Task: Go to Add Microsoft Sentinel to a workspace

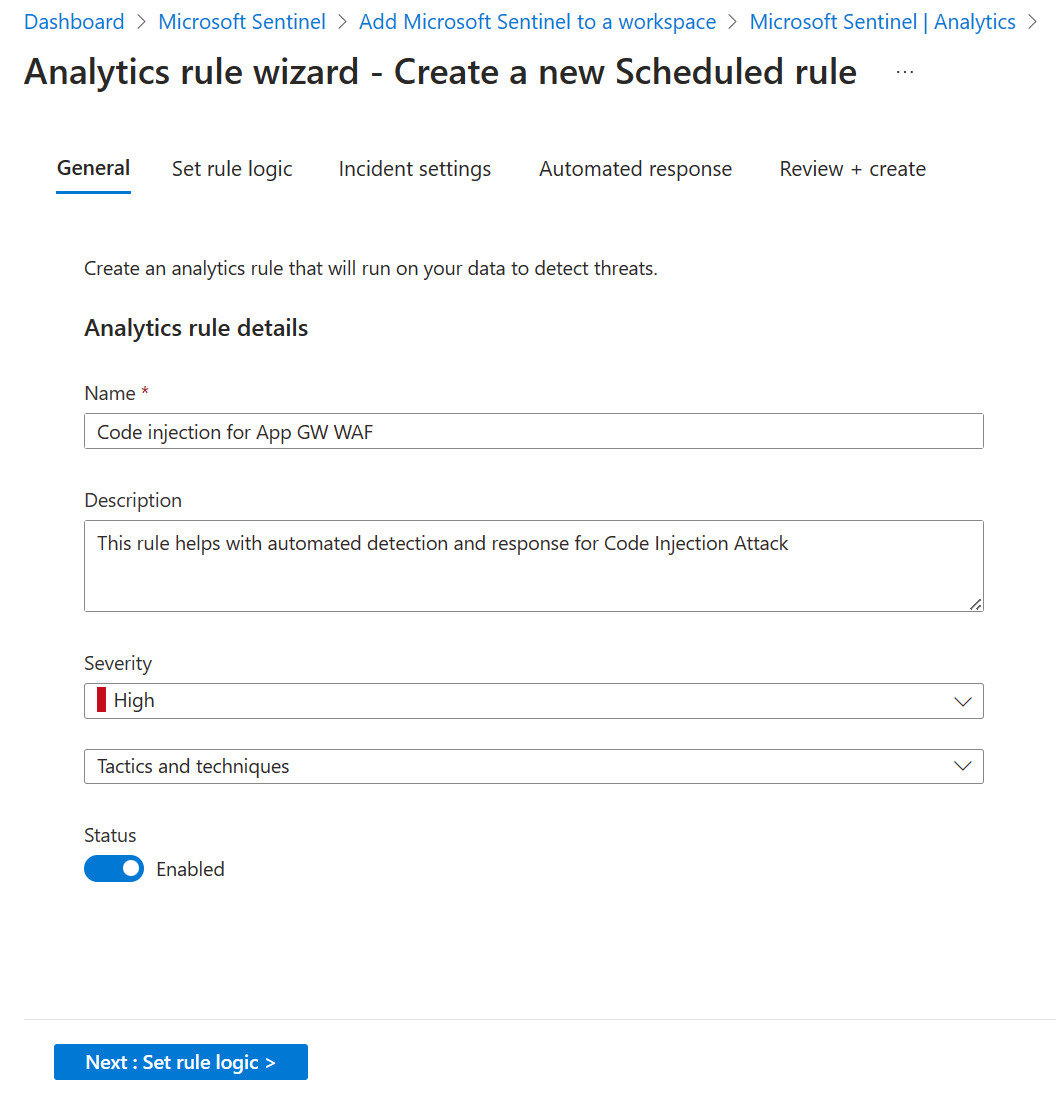Action: click(x=537, y=22)
